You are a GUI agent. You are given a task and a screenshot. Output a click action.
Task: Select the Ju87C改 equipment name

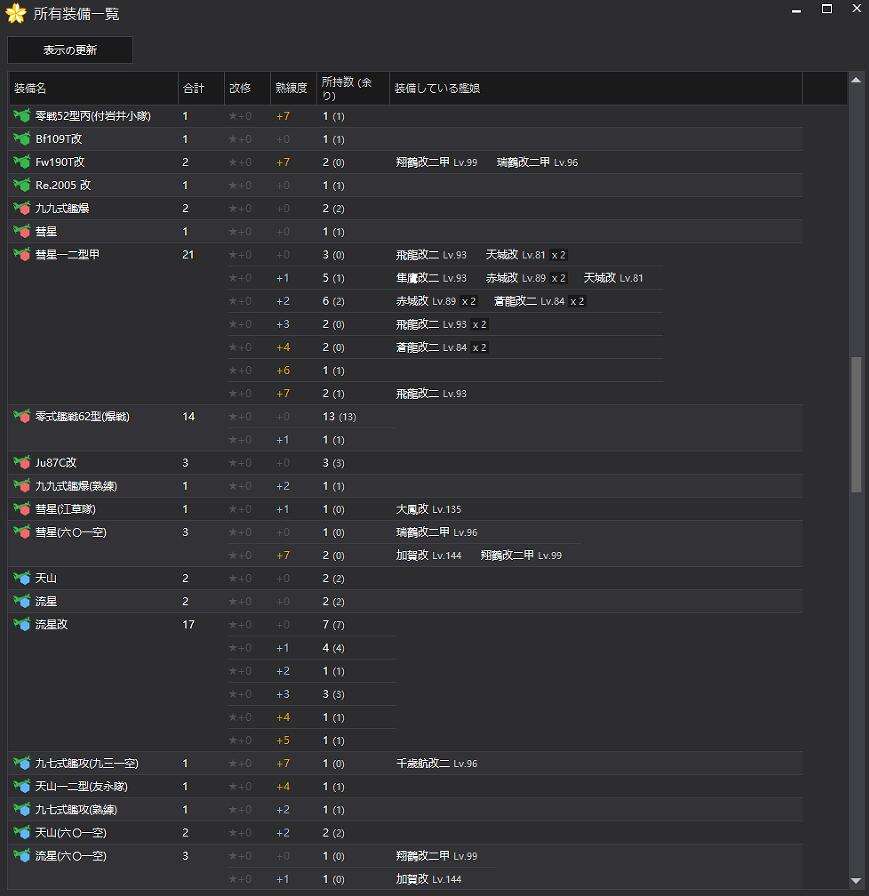[x=56, y=463]
